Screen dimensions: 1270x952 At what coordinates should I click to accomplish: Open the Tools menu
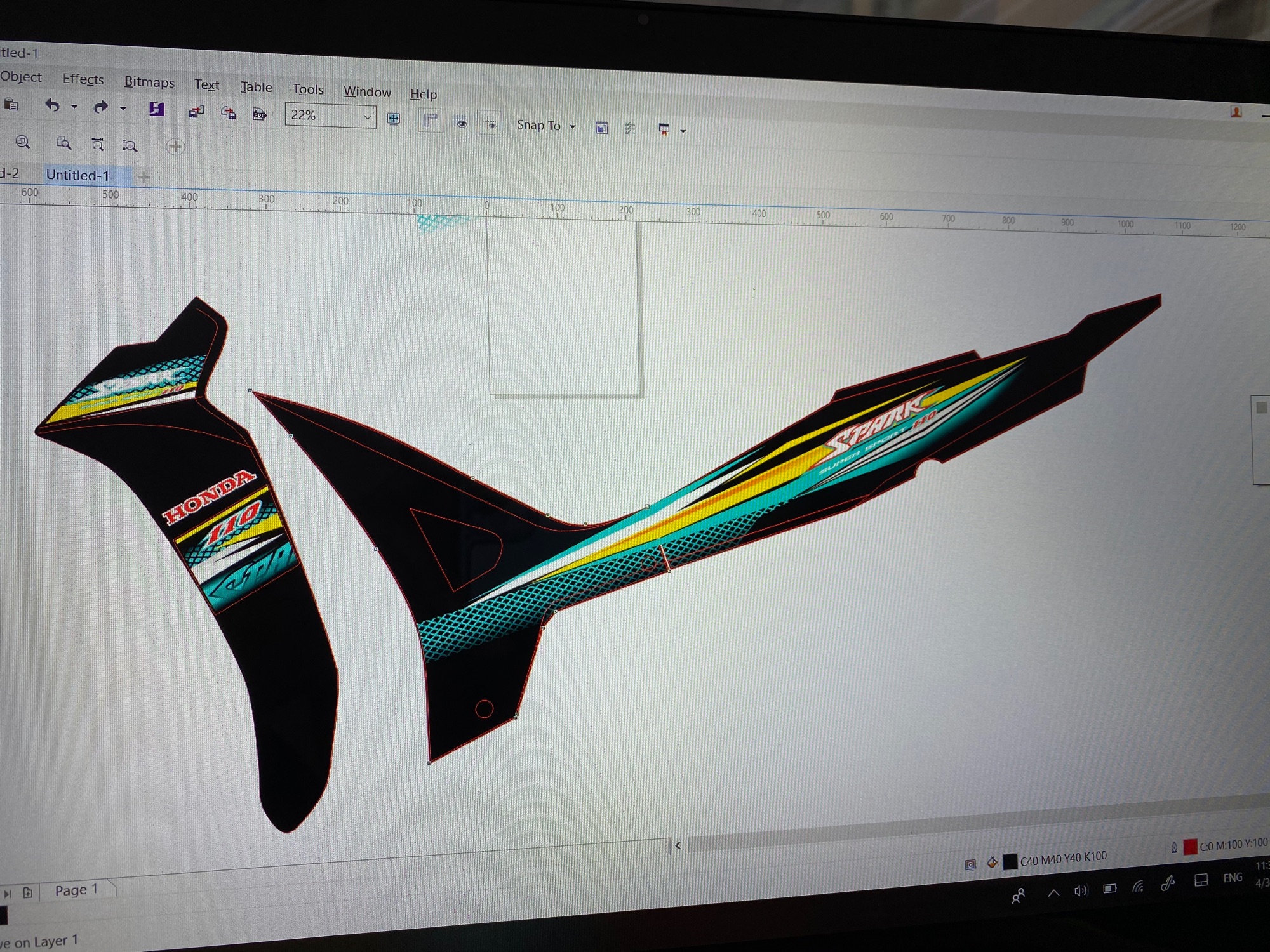click(x=308, y=89)
